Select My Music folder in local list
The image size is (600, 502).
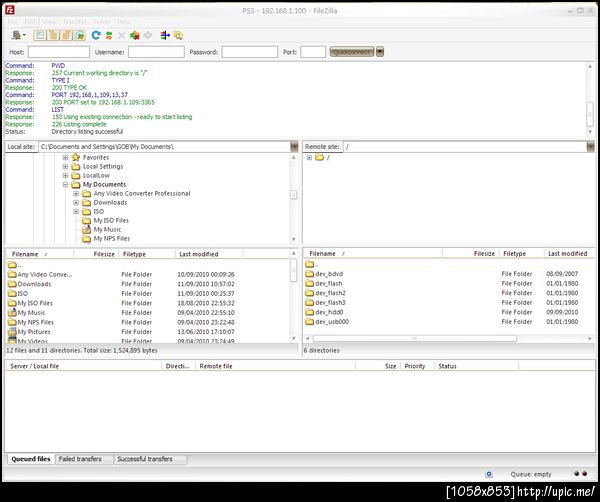point(31,313)
